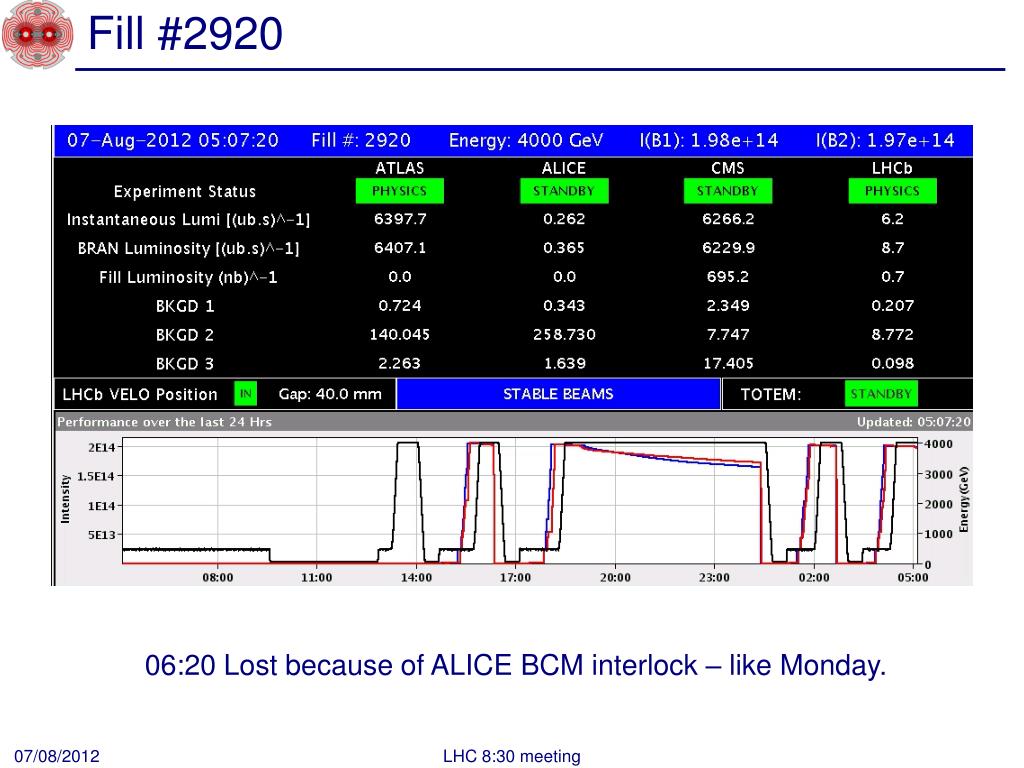Click ALICE BRAN luminosity value 0.365
Image resolution: width=1024 pixels, height=768 pixels.
pos(564,248)
